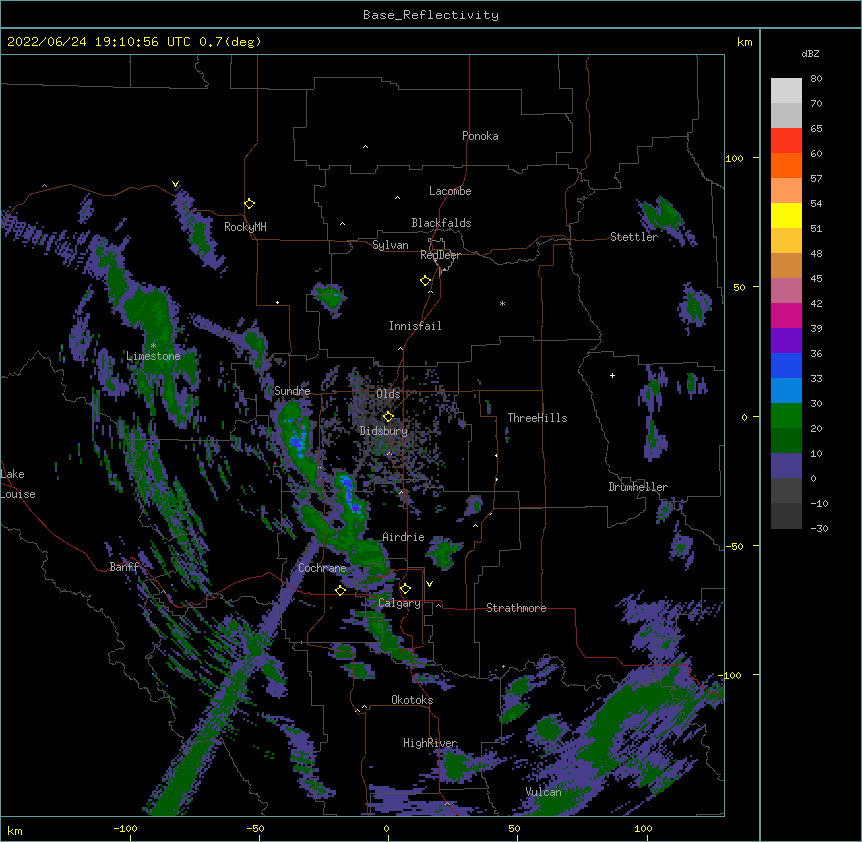
Task: Click the dBZ legend heading
Action: pos(810,53)
